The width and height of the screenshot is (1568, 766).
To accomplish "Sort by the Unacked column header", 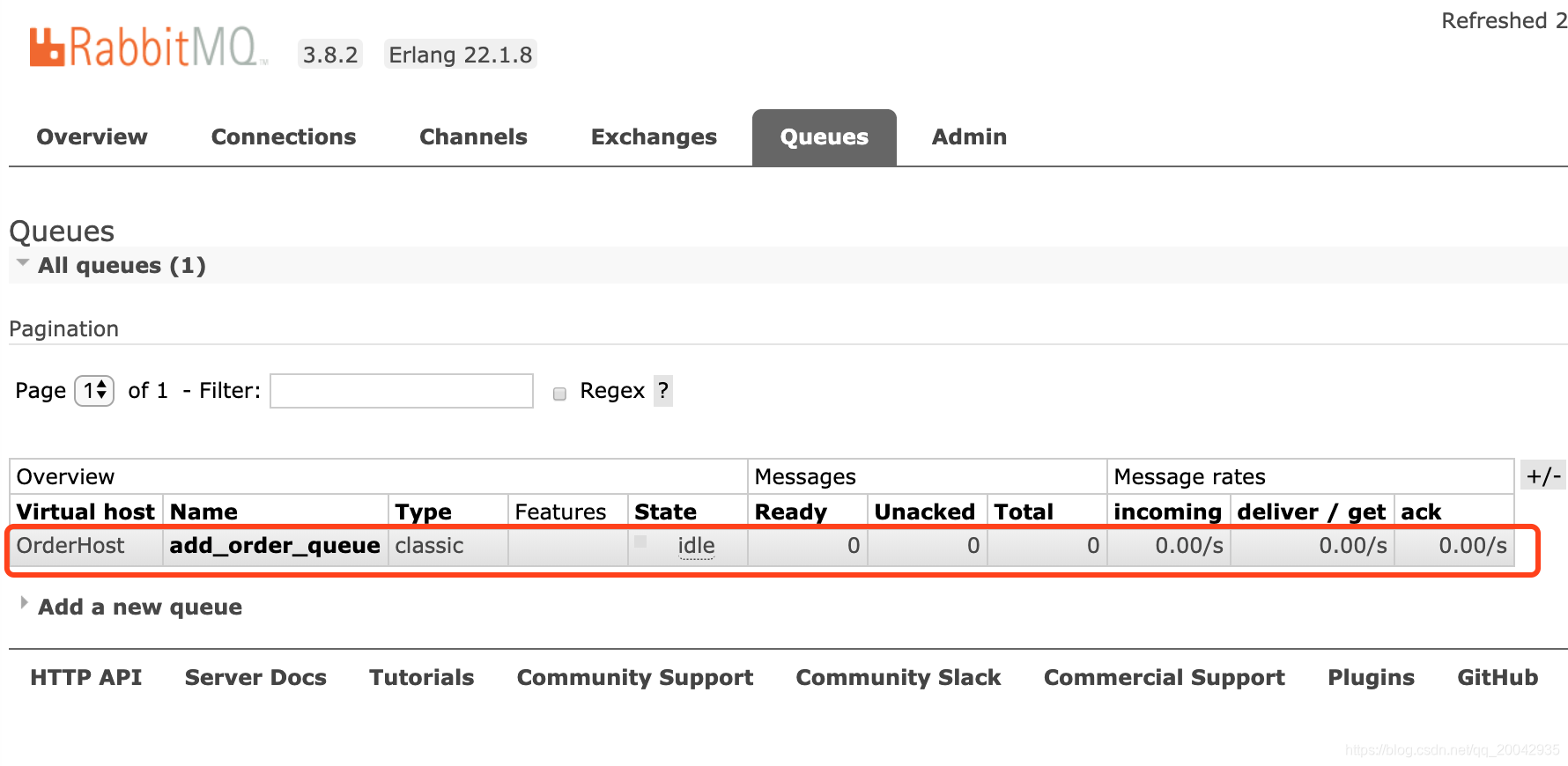I will [924, 512].
